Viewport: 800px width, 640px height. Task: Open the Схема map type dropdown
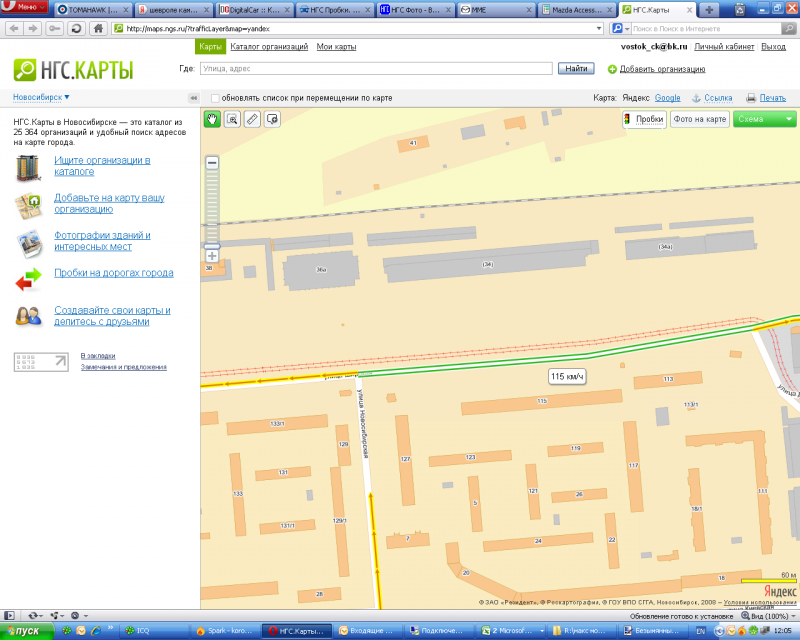[x=764, y=119]
